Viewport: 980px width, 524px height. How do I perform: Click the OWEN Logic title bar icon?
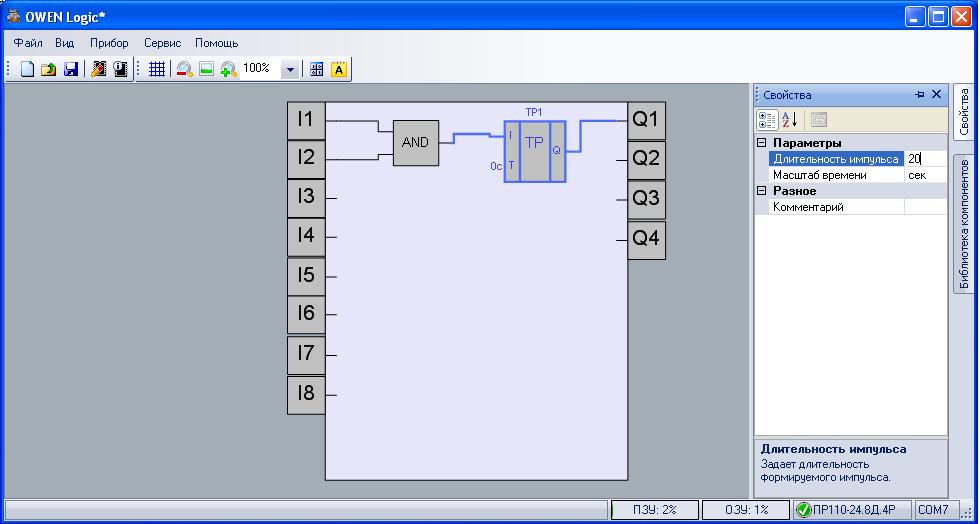coord(14,16)
